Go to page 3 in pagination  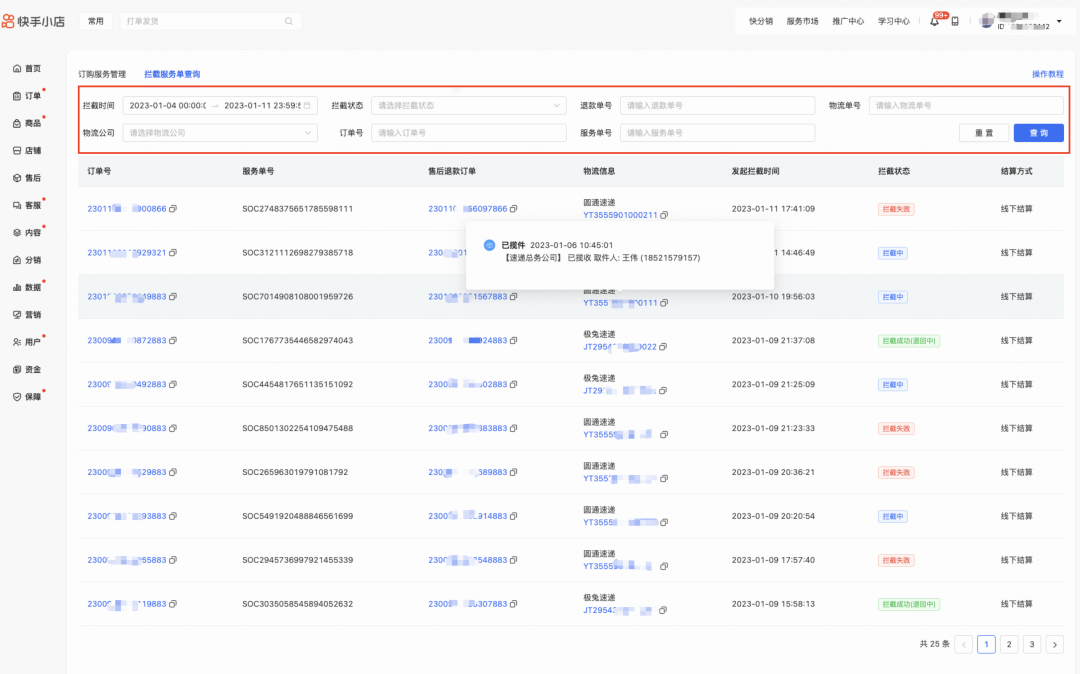coord(1032,644)
